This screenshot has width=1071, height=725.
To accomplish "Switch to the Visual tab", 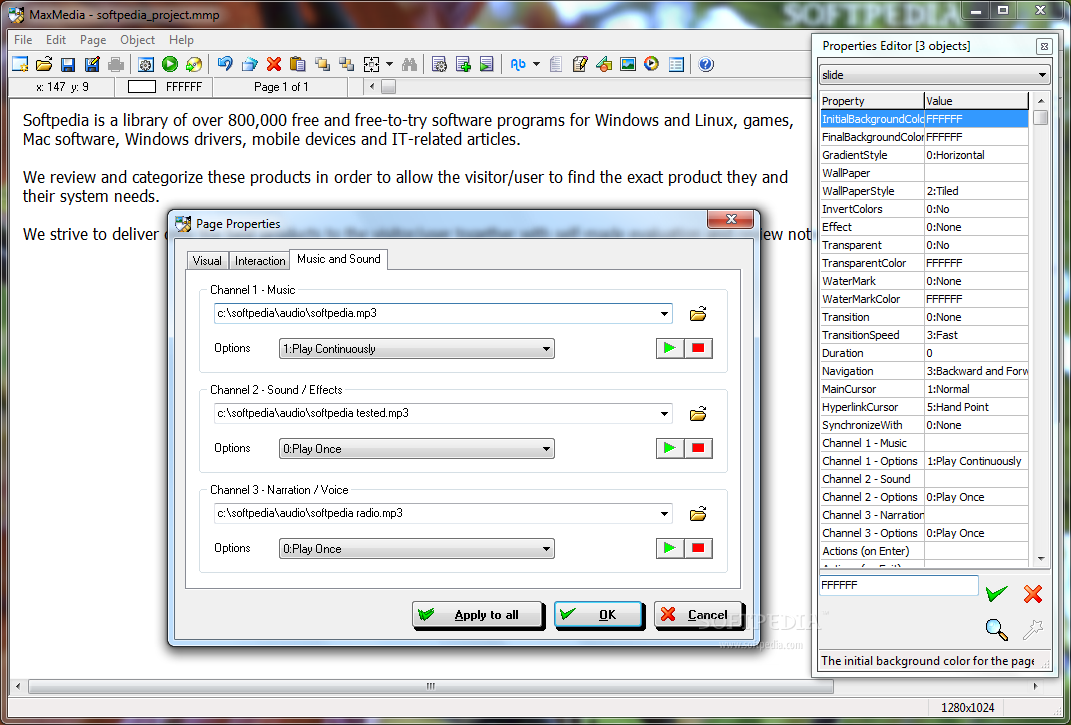I will (207, 260).
